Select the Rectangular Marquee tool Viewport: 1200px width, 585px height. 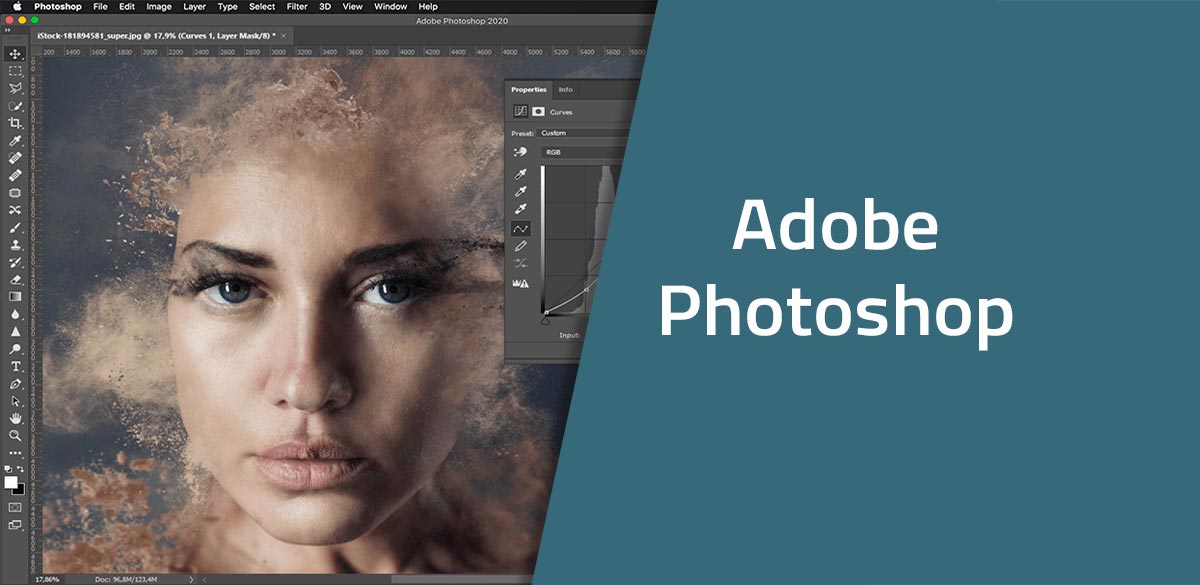[15, 71]
